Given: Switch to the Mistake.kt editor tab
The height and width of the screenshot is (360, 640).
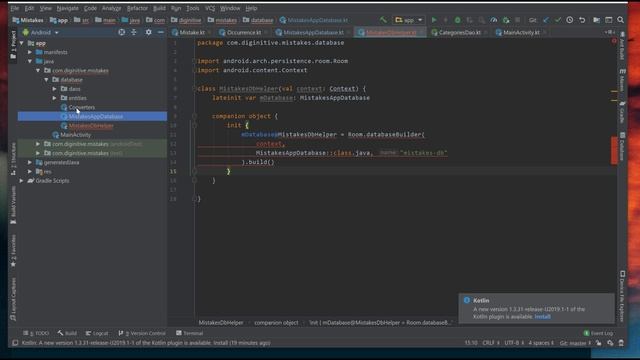Looking at the screenshot, I should click(x=192, y=32).
